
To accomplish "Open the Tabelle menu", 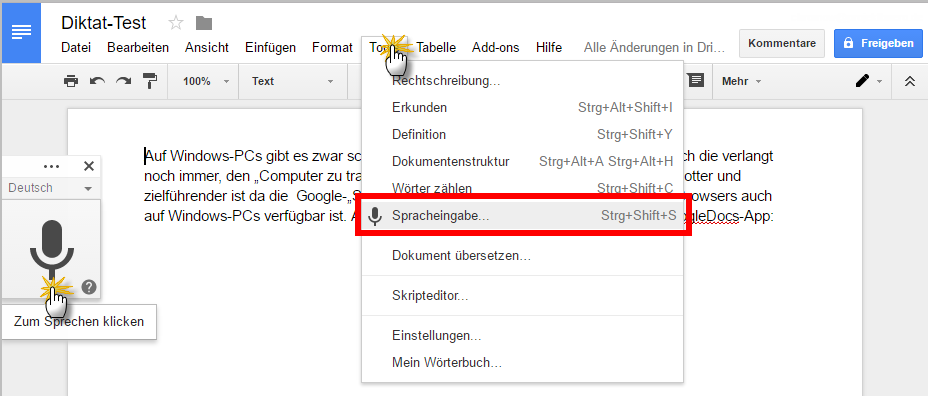I will point(436,48).
